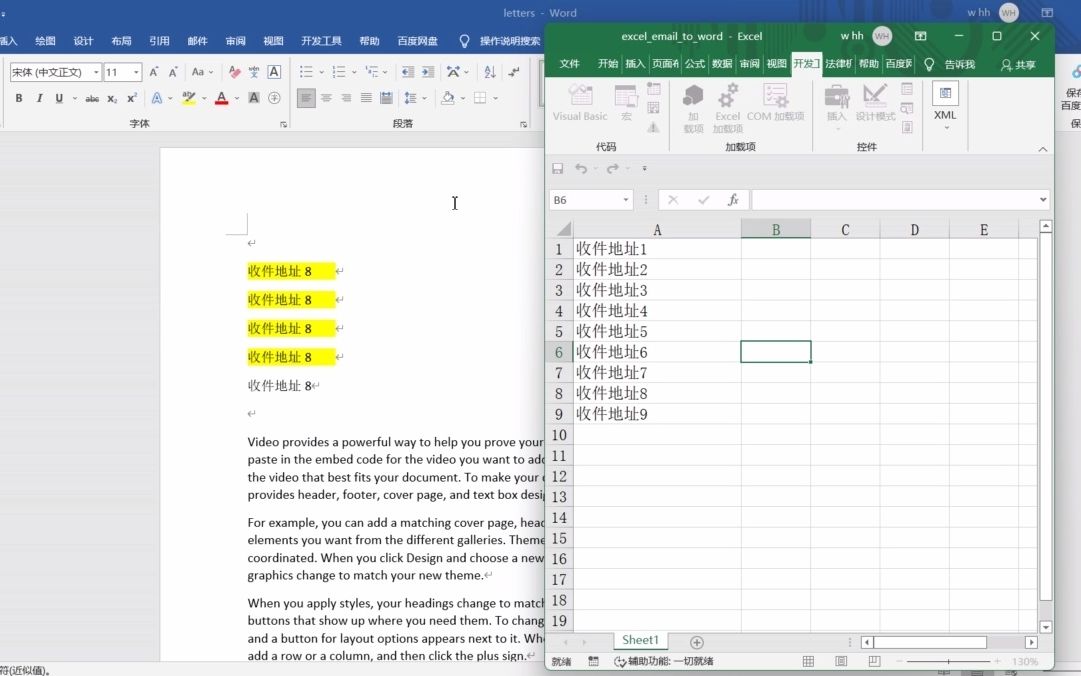
Task: Open the font size dropdown in Word
Action: pos(134,72)
